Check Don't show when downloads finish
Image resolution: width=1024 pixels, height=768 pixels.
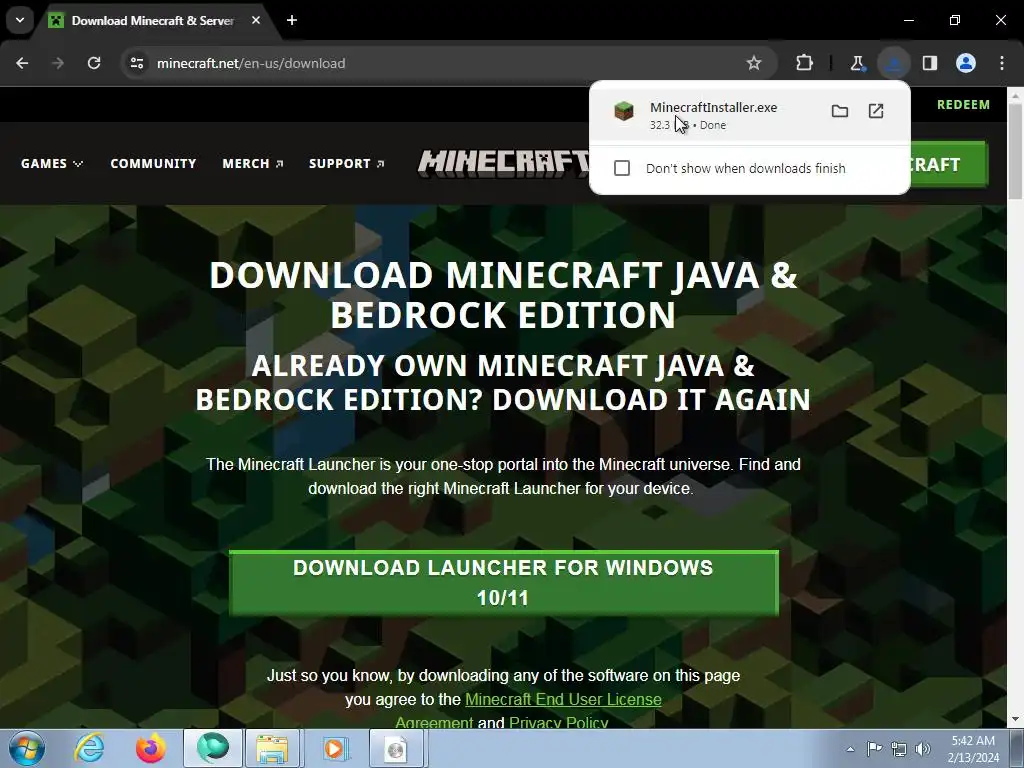point(622,168)
